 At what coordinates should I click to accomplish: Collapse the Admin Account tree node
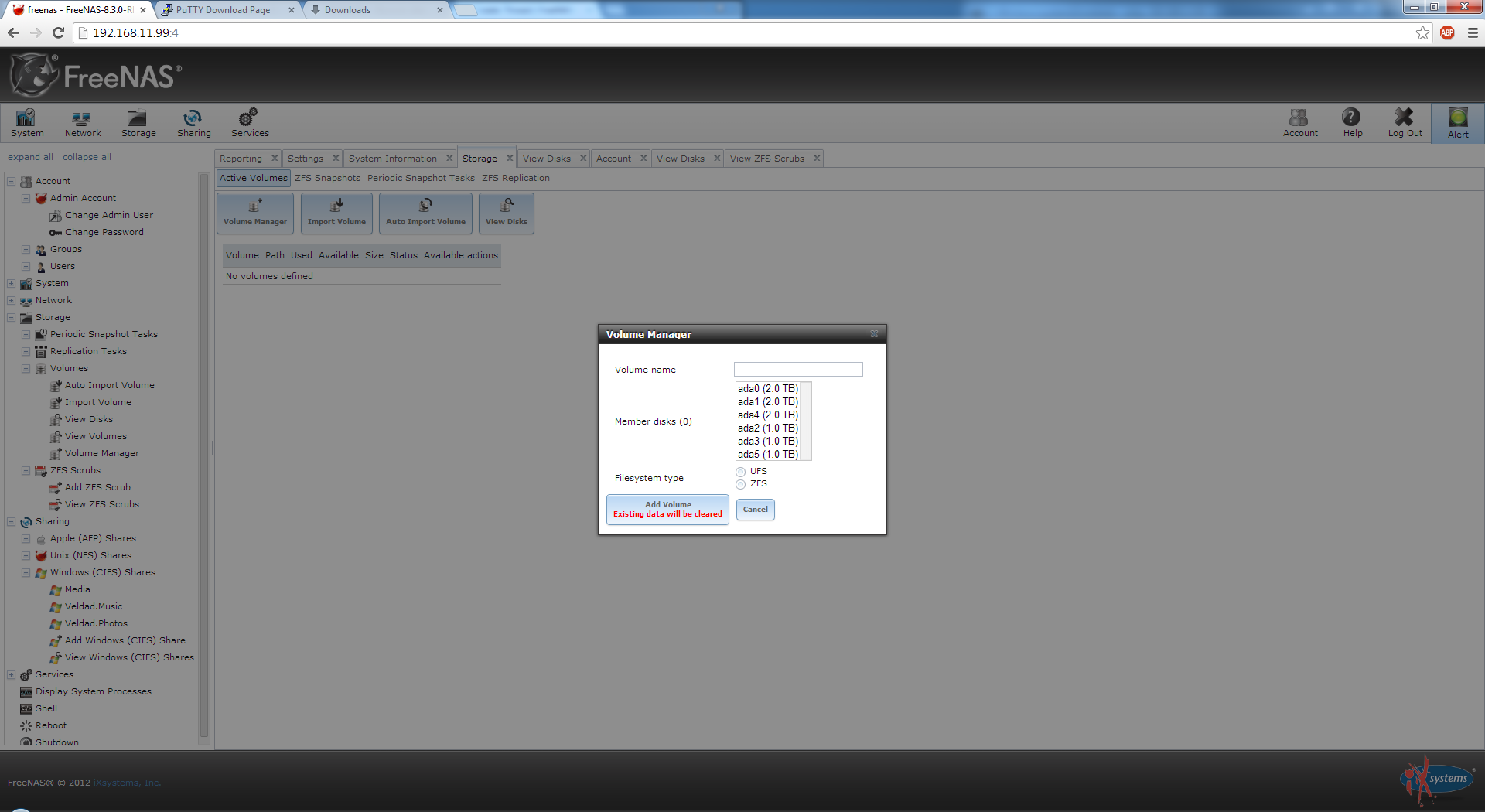[x=26, y=198]
